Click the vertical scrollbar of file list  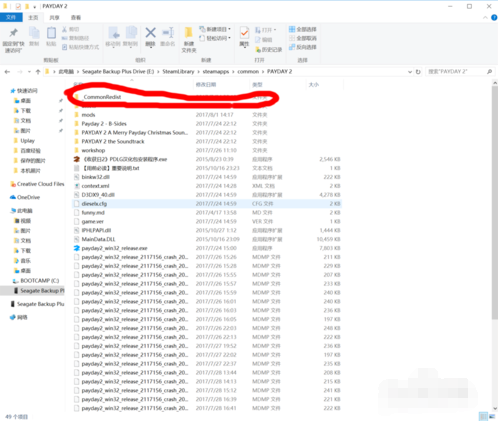coord(495,203)
